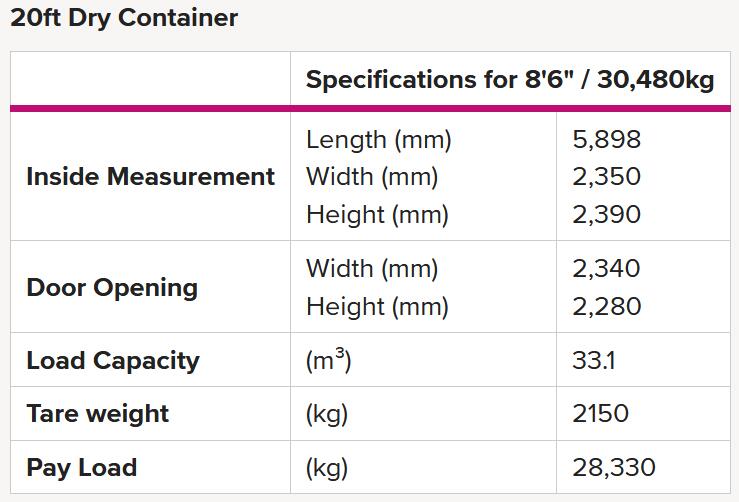Click the 'Door Opening' row label
739x502 pixels.
(112, 288)
